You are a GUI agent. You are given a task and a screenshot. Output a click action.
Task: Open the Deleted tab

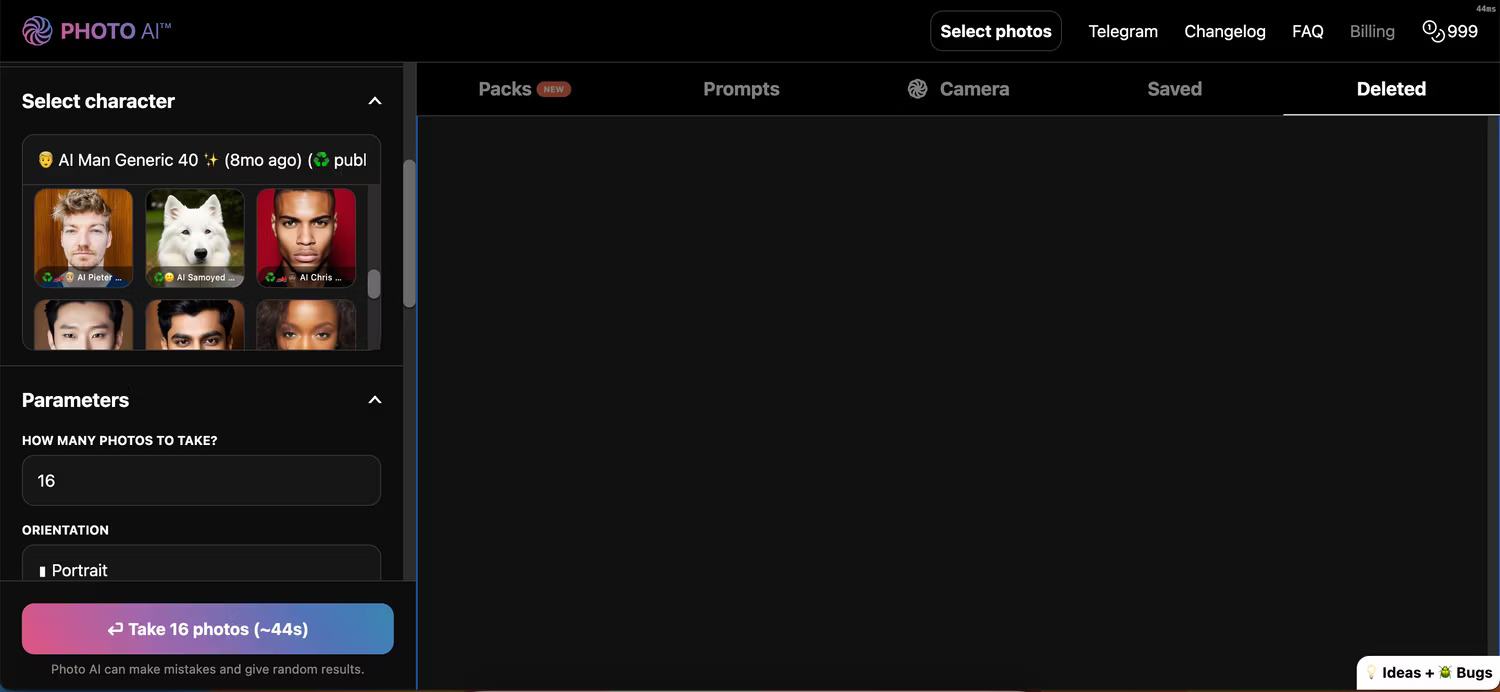[1391, 89]
